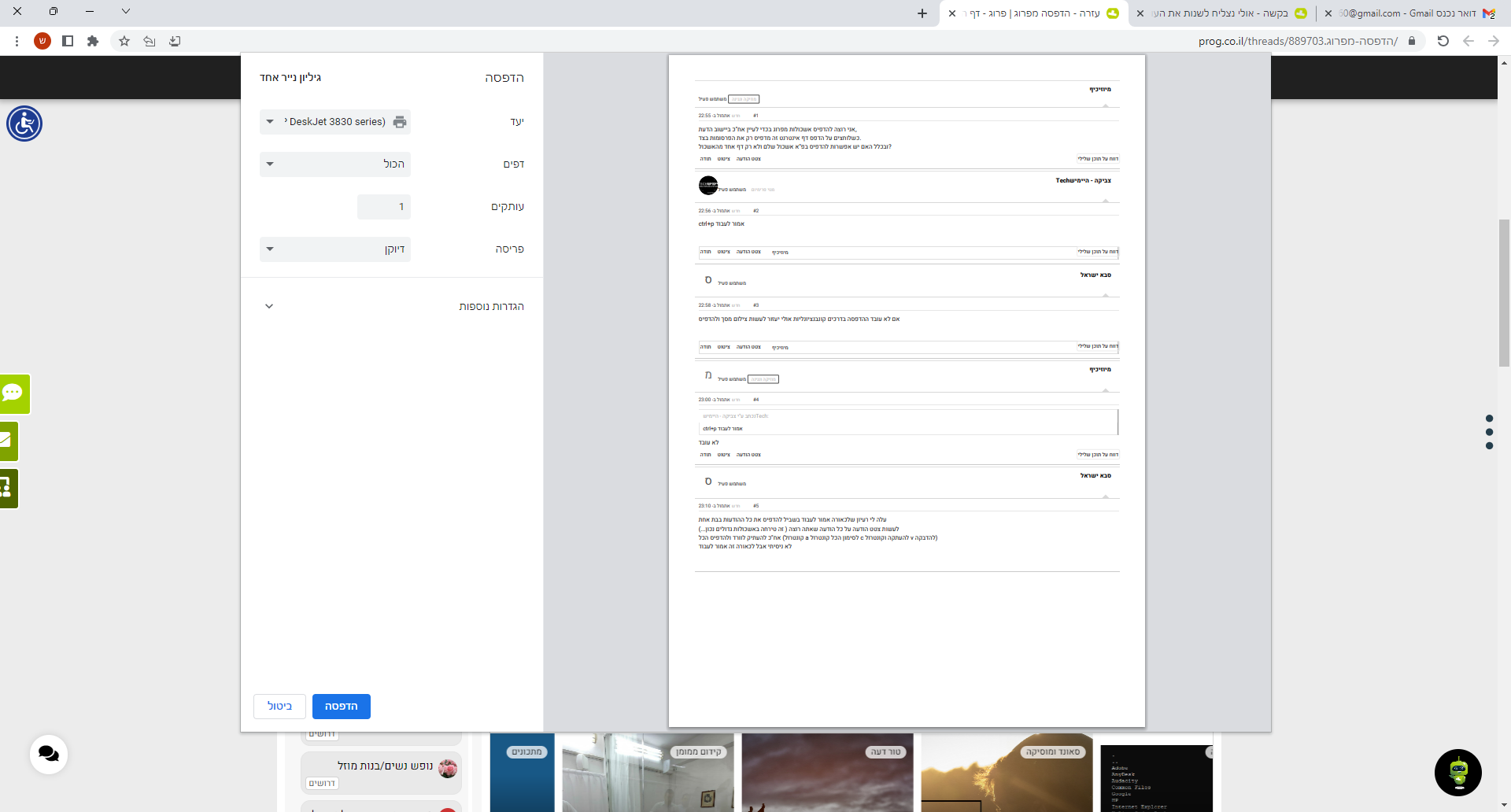Open the Extensions puzzle icon
This screenshot has height=812, width=1511.
click(93, 41)
